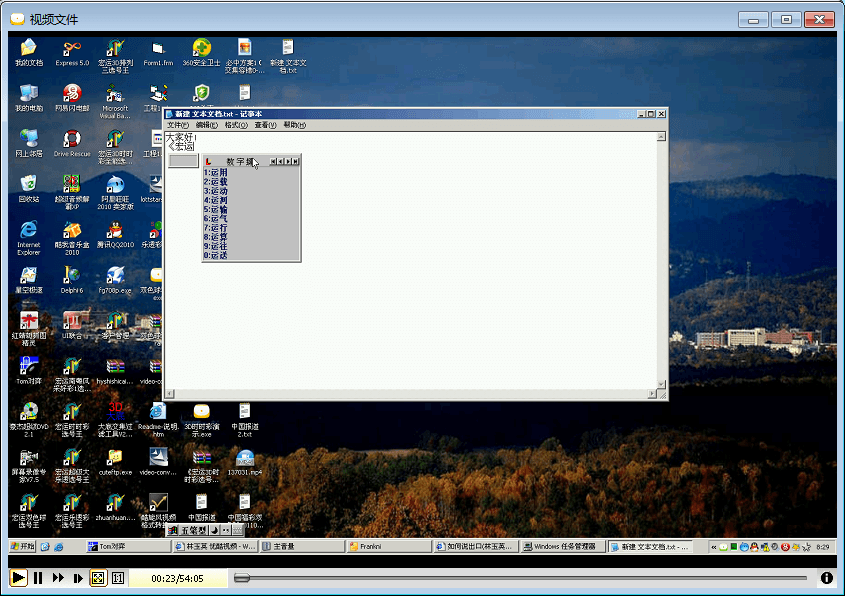Click the 00:23/54:05 time display
845x596 pixels.
(x=177, y=578)
